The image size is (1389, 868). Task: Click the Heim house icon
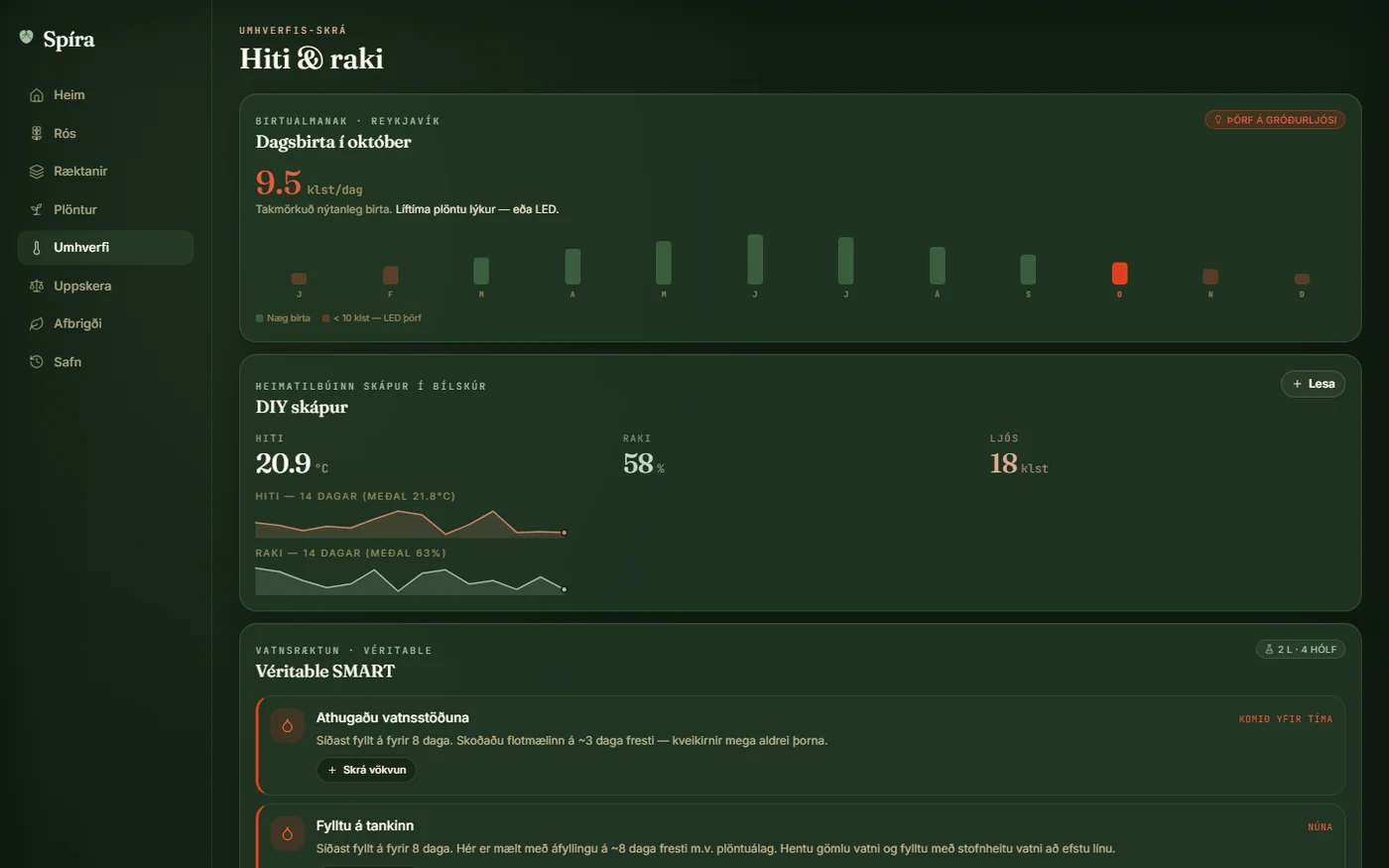point(37,95)
